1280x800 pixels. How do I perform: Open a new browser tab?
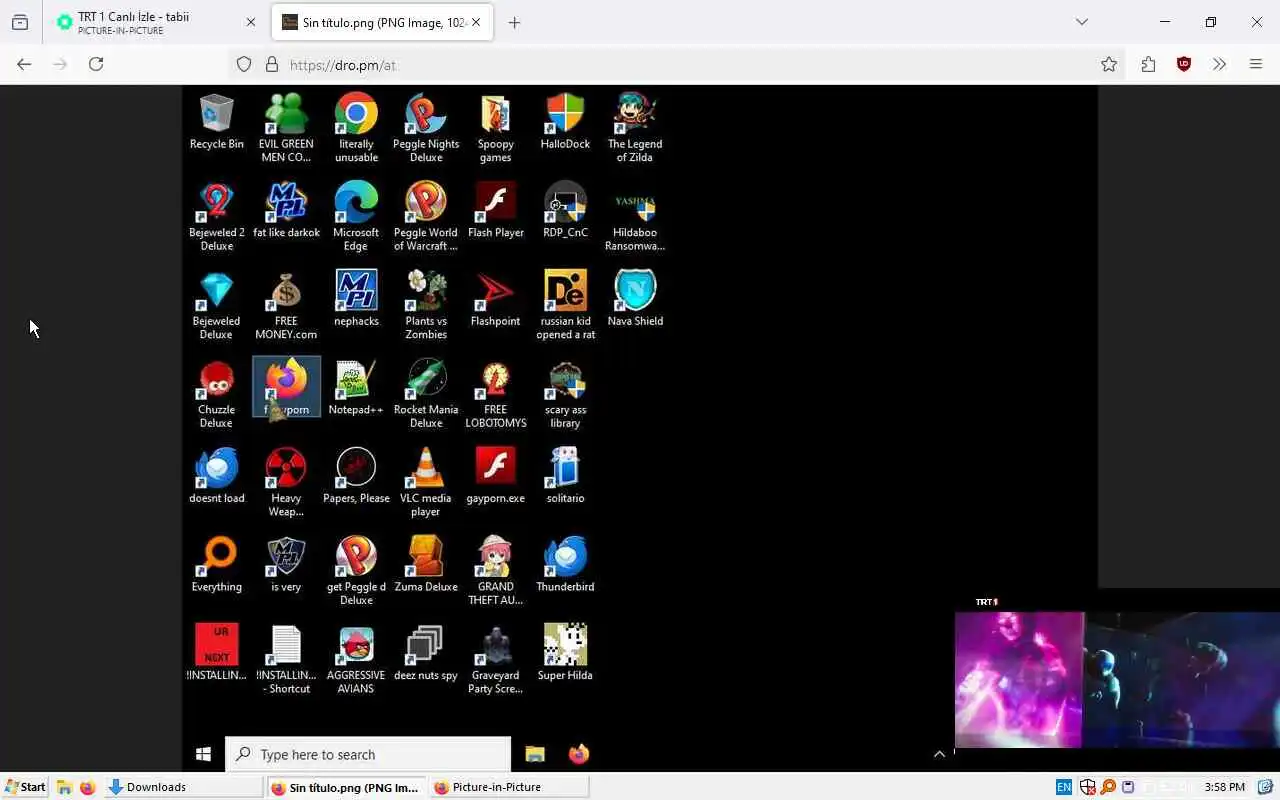[514, 22]
